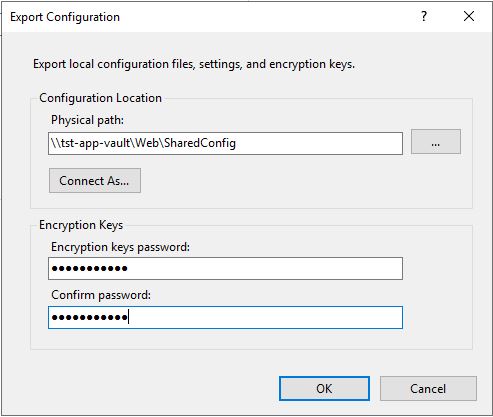
Task: Click the export description sentence
Action: [x=194, y=64]
